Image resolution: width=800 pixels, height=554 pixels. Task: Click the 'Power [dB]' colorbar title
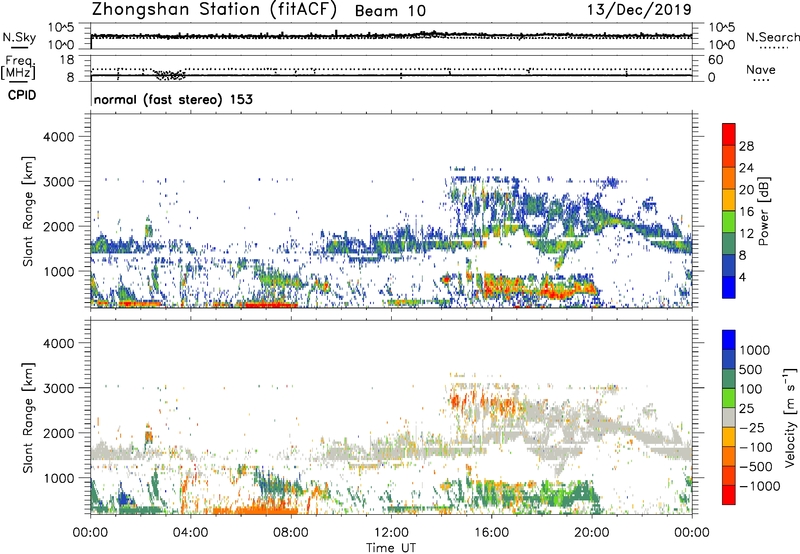pyautogui.click(x=763, y=211)
